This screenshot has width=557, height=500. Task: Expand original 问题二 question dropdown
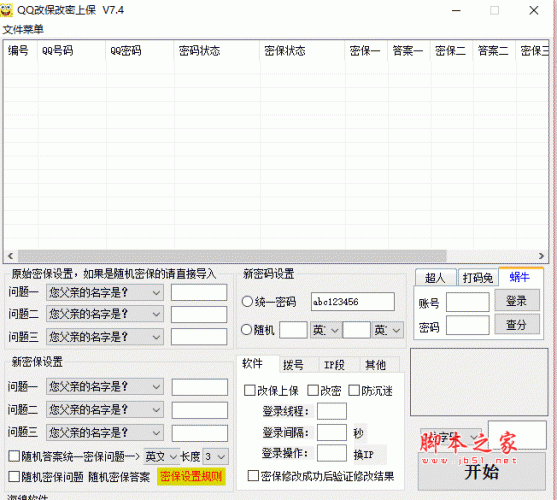[x=105, y=314]
